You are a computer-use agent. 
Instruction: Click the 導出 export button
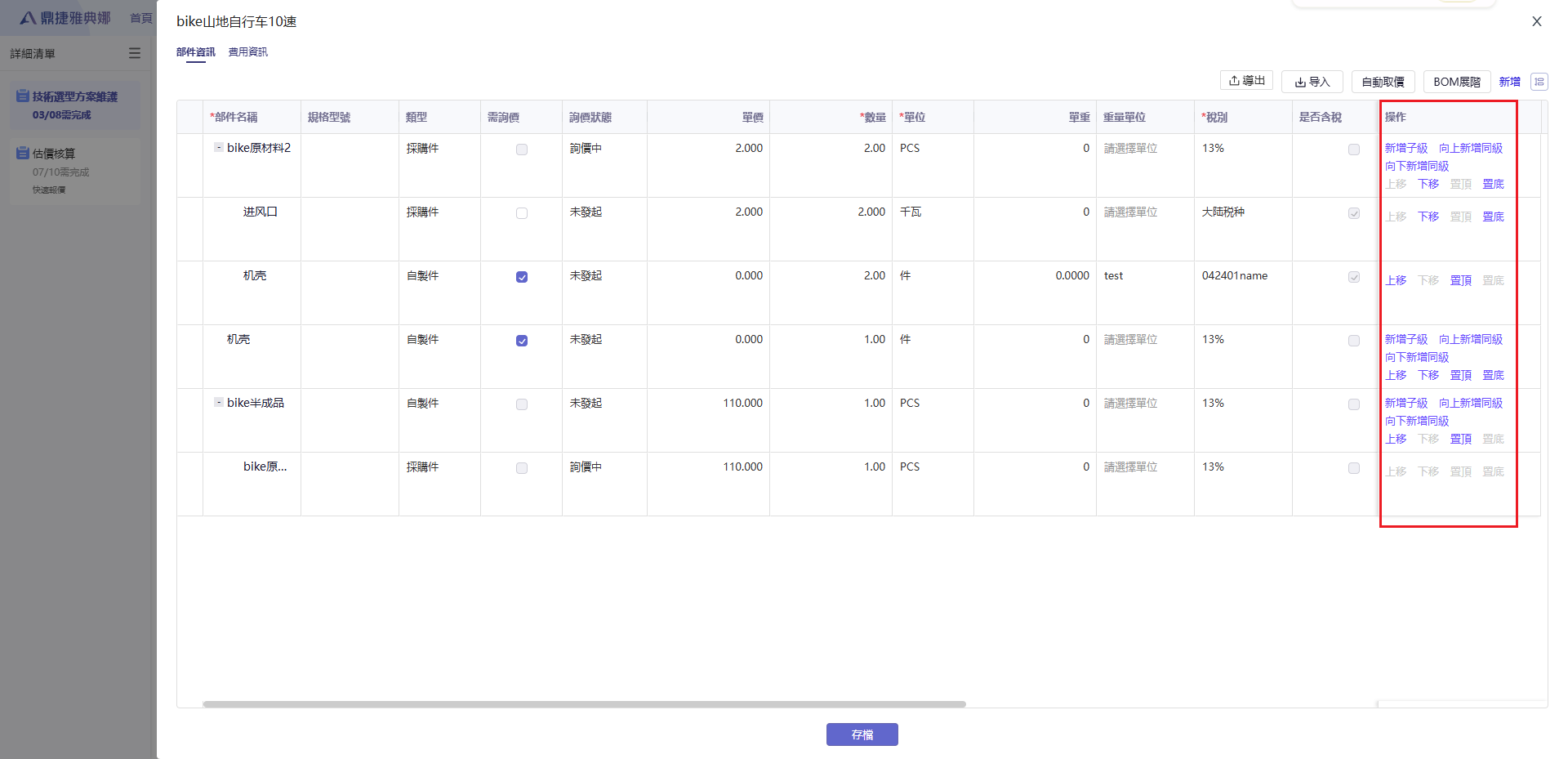(1247, 81)
